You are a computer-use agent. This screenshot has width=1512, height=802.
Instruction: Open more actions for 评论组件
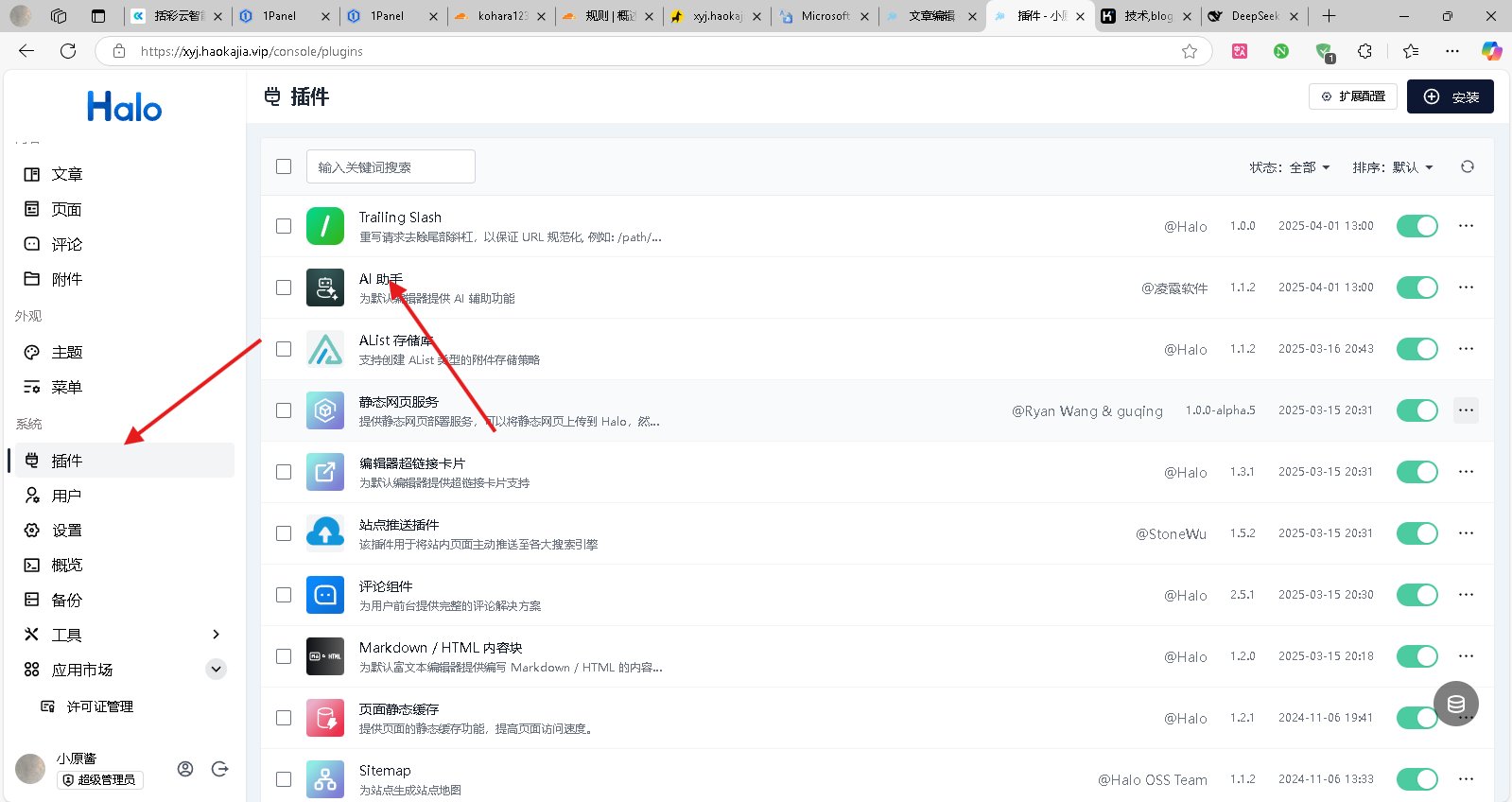pos(1466,595)
